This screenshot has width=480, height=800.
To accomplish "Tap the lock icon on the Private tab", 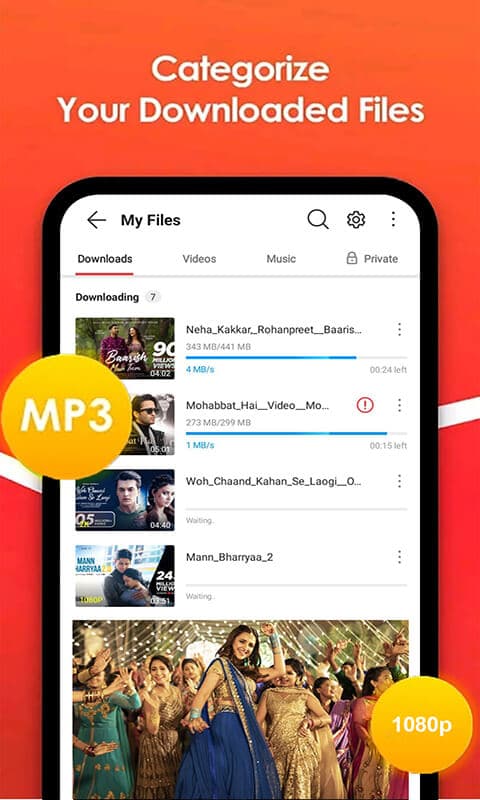I will click(x=351, y=258).
